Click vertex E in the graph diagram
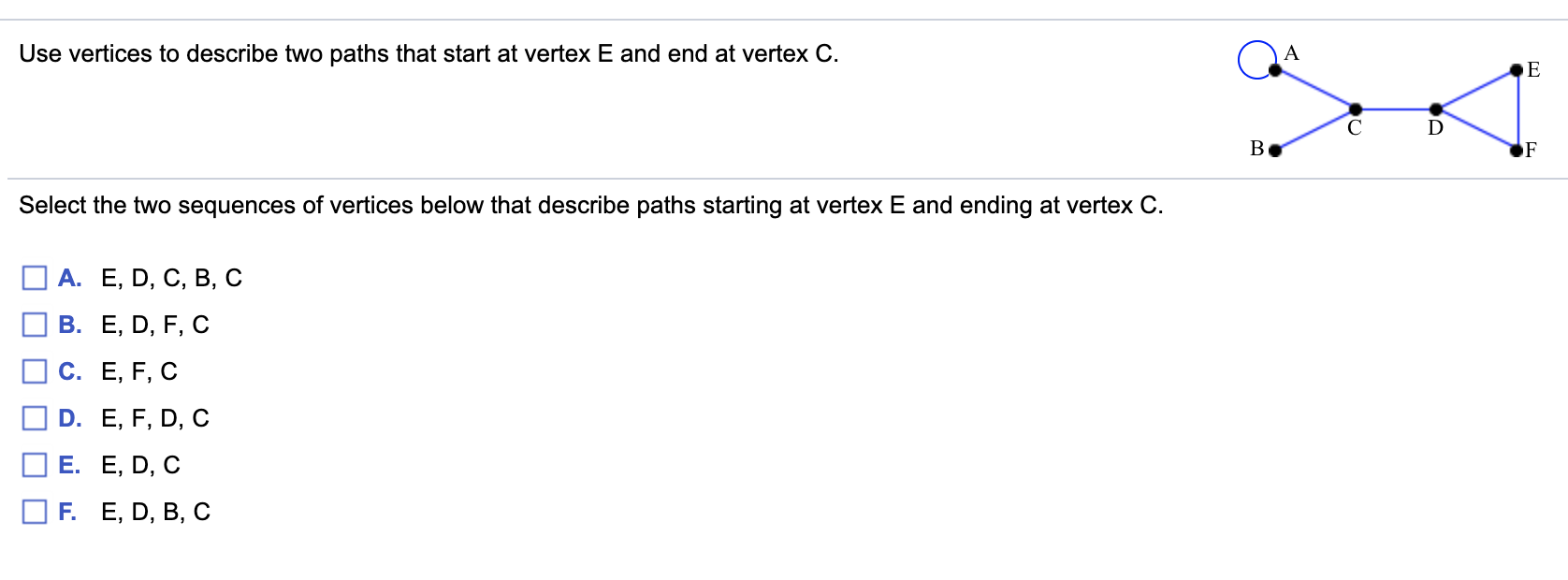1568x580 pixels. click(1517, 69)
